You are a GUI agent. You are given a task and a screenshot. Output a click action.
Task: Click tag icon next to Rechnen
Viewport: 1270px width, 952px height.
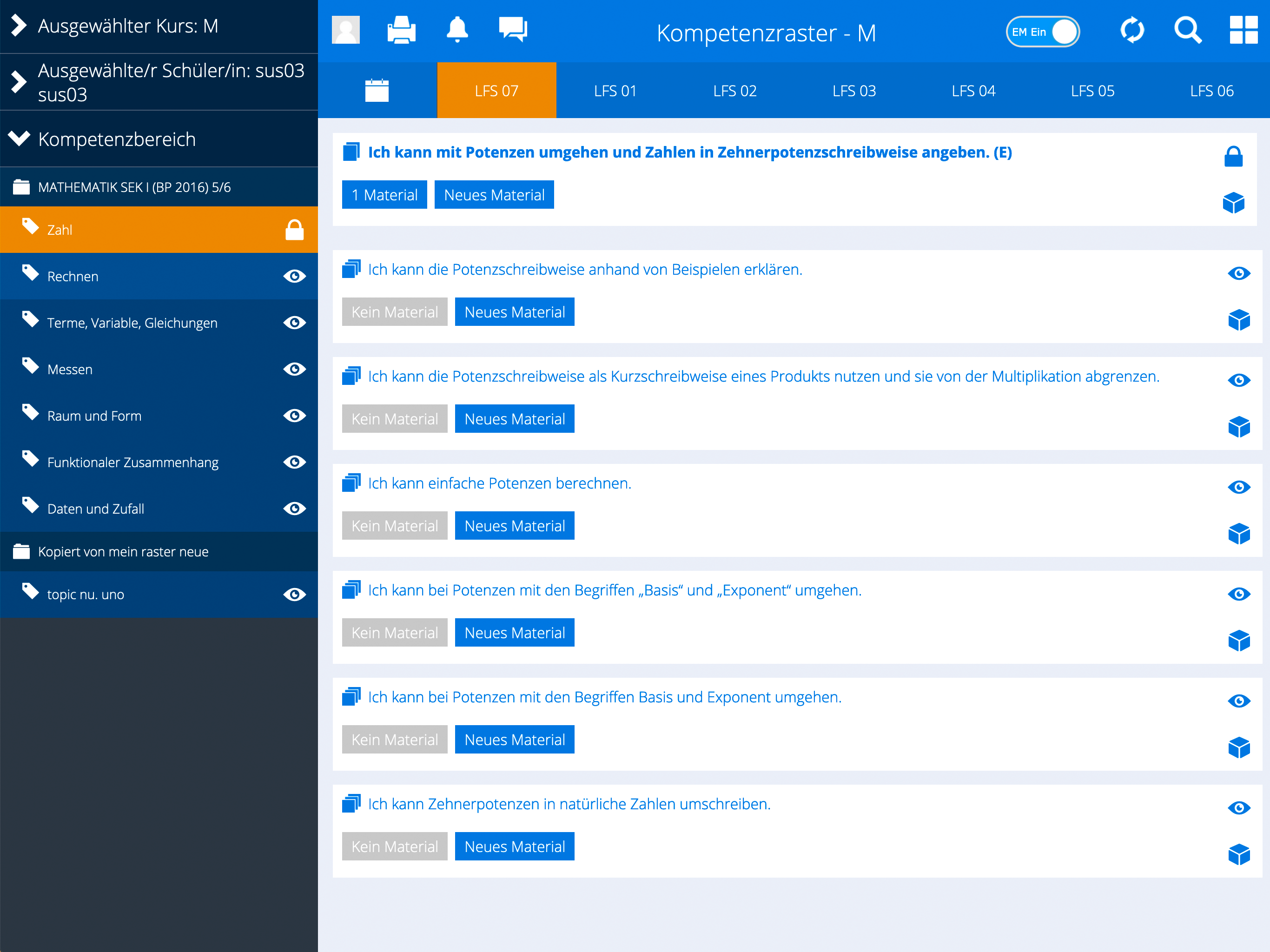point(30,273)
